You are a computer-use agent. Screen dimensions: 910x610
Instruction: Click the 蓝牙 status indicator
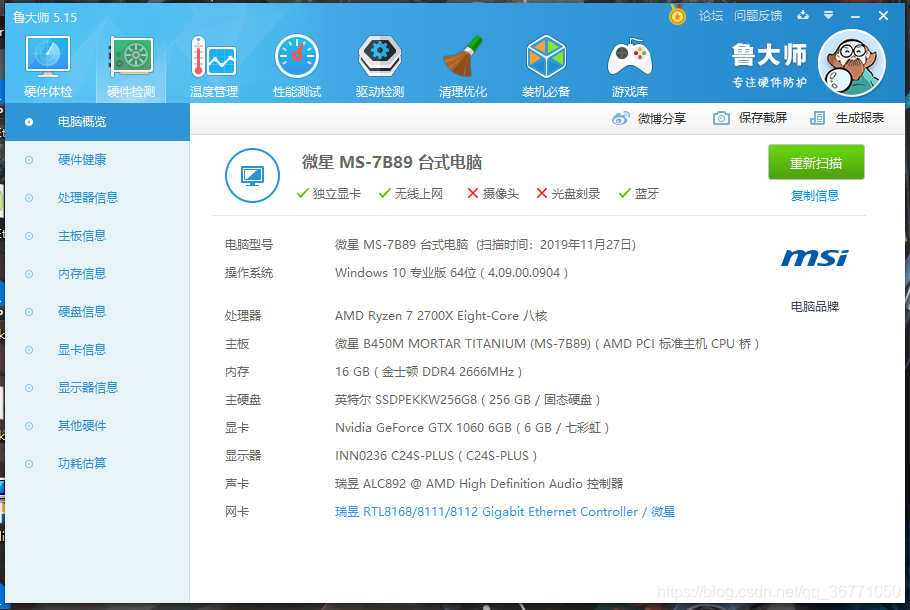638,194
